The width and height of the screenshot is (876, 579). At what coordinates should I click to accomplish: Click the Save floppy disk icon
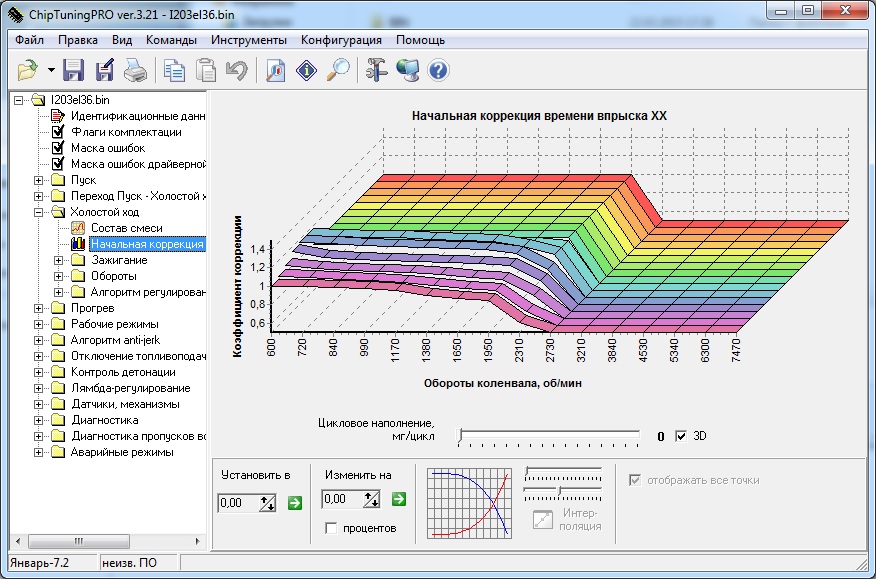pyautogui.click(x=73, y=70)
